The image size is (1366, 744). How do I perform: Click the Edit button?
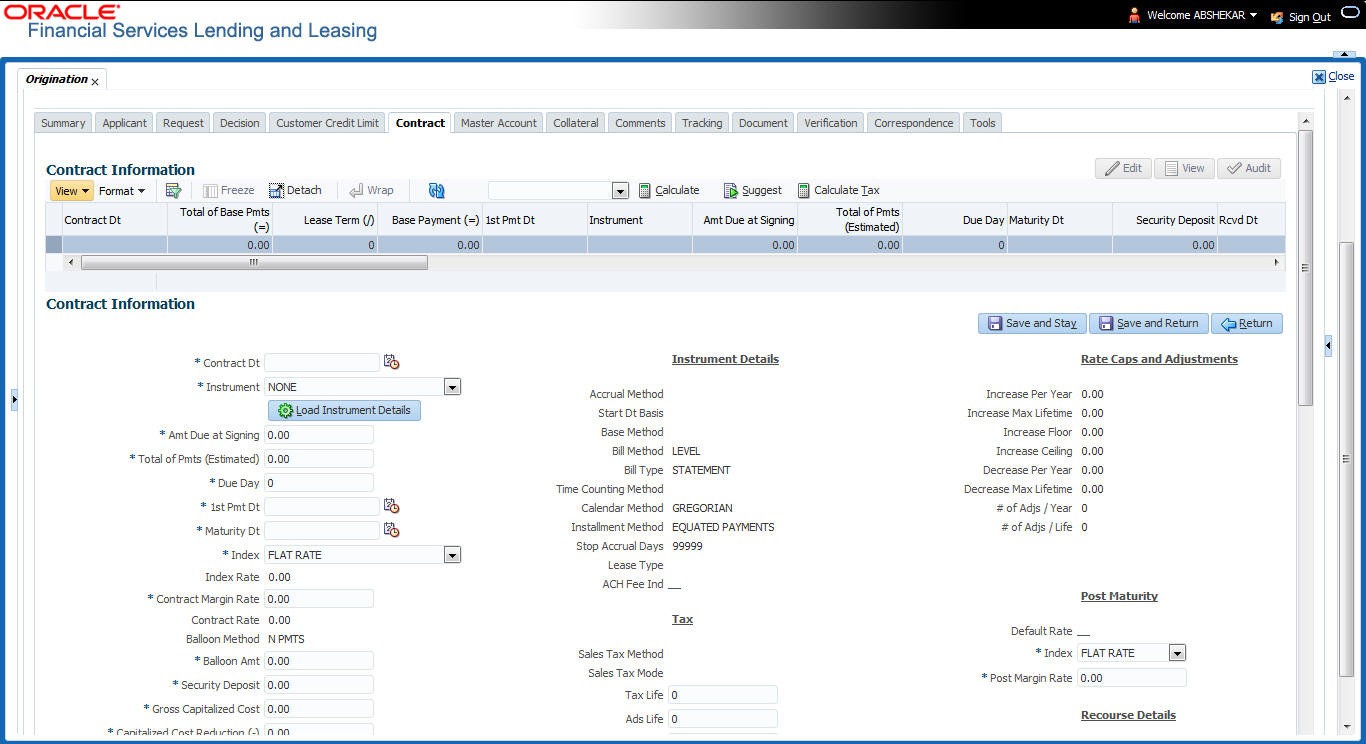coord(1123,168)
